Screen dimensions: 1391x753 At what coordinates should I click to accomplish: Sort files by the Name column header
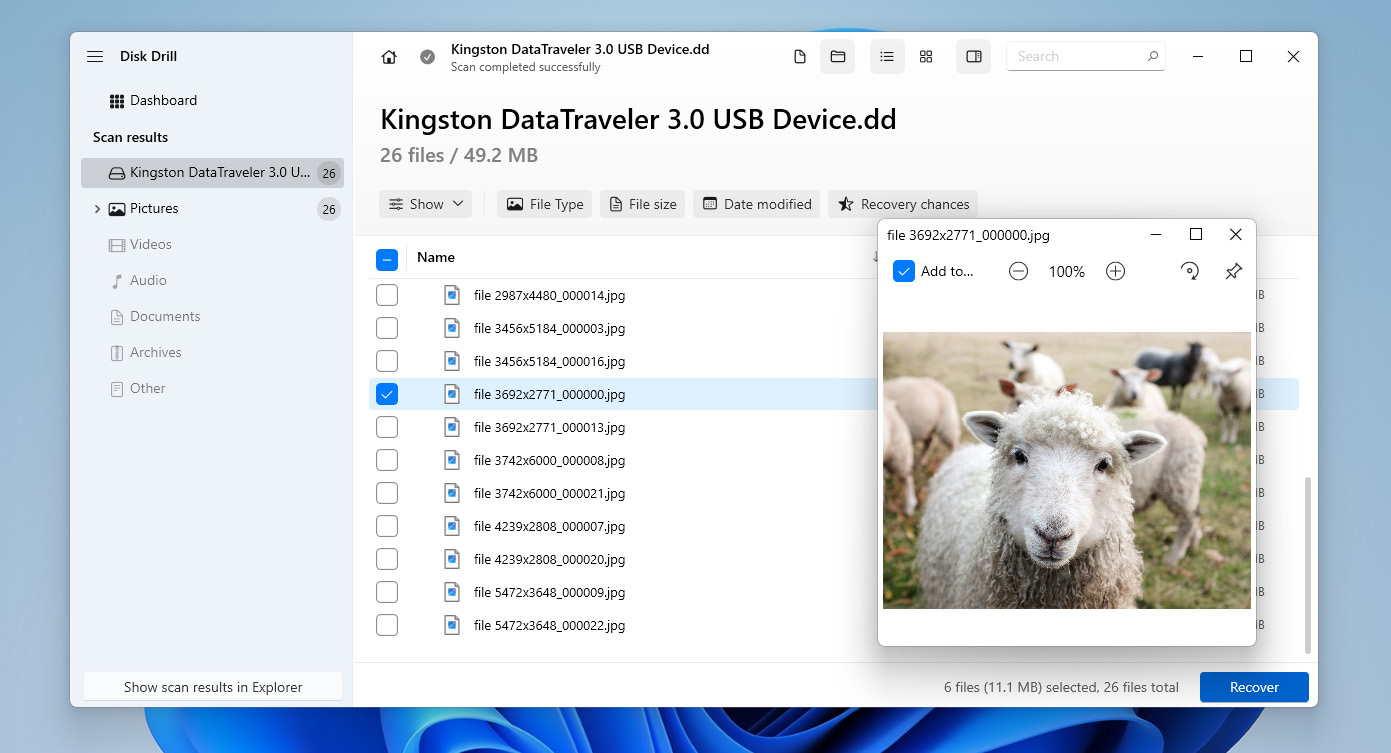[436, 258]
